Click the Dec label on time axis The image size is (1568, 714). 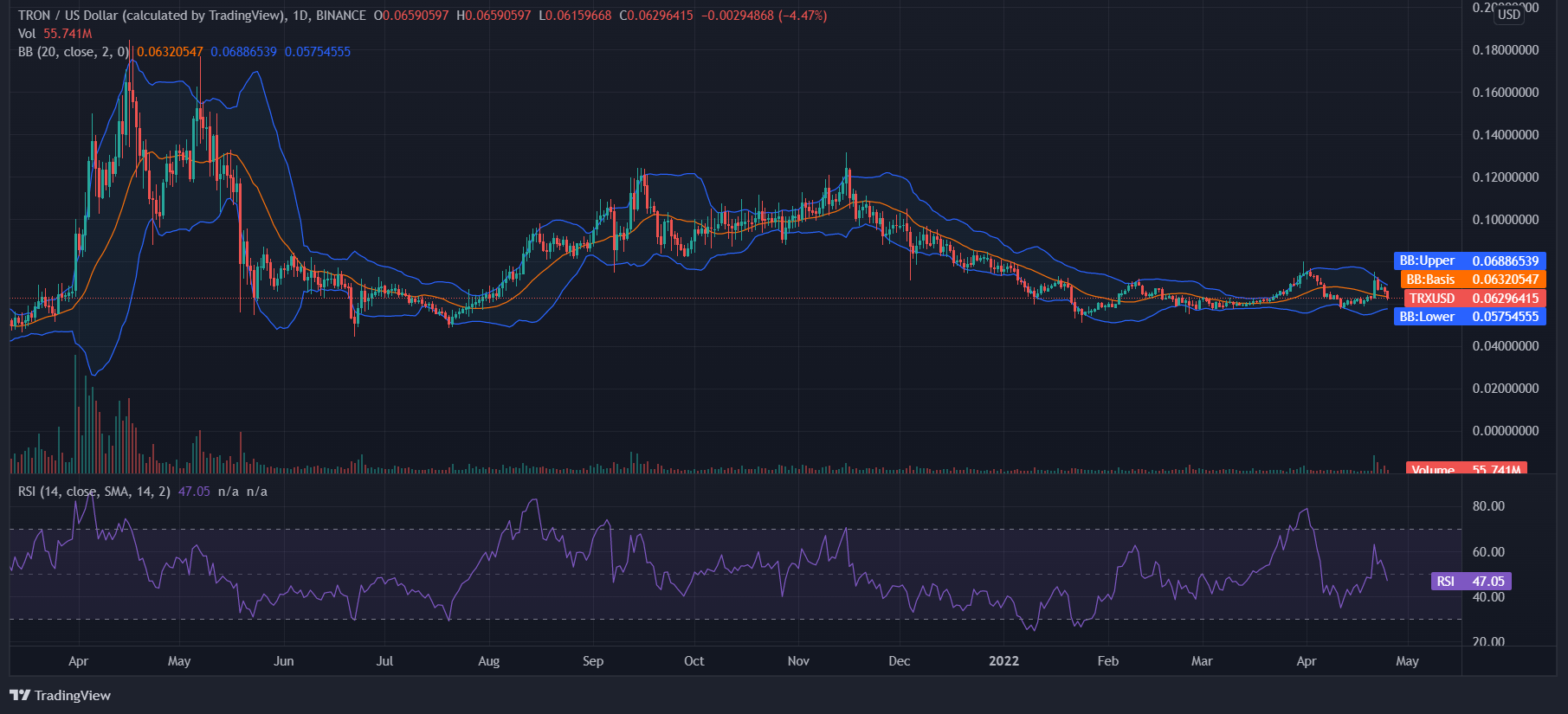[x=899, y=661]
